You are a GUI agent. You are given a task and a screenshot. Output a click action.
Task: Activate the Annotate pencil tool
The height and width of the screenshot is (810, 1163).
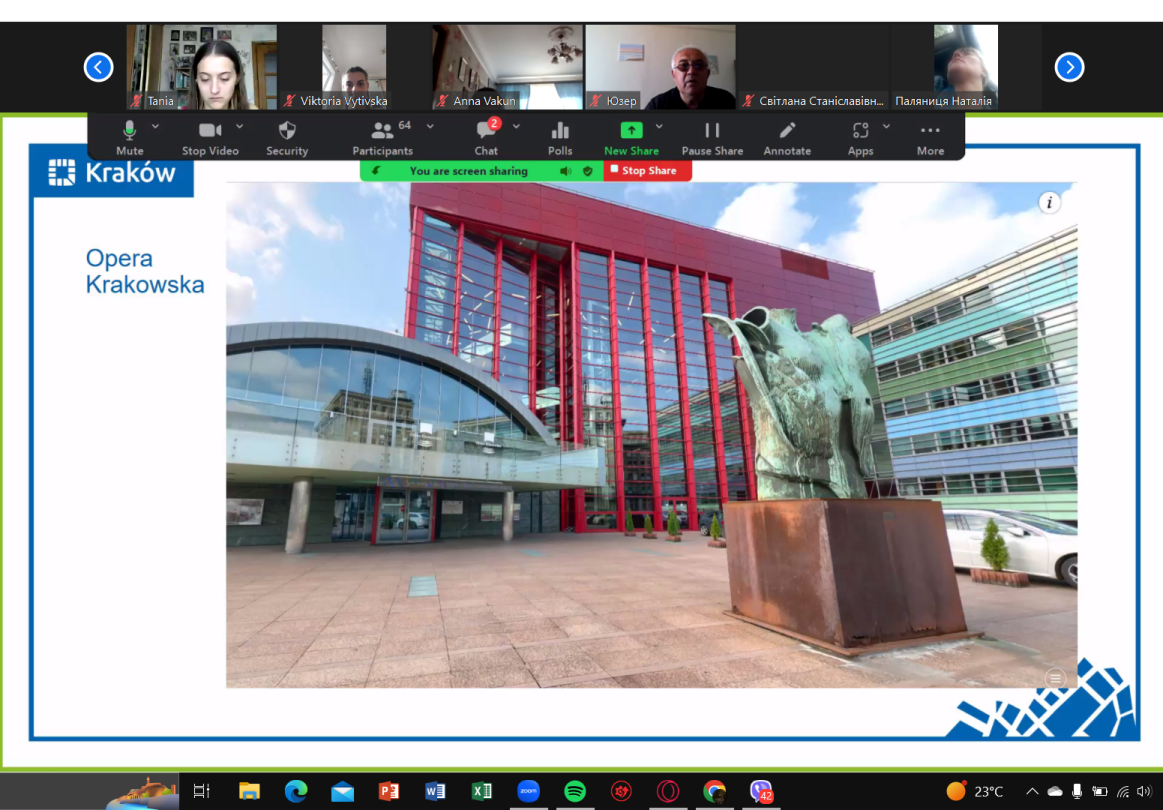[787, 138]
